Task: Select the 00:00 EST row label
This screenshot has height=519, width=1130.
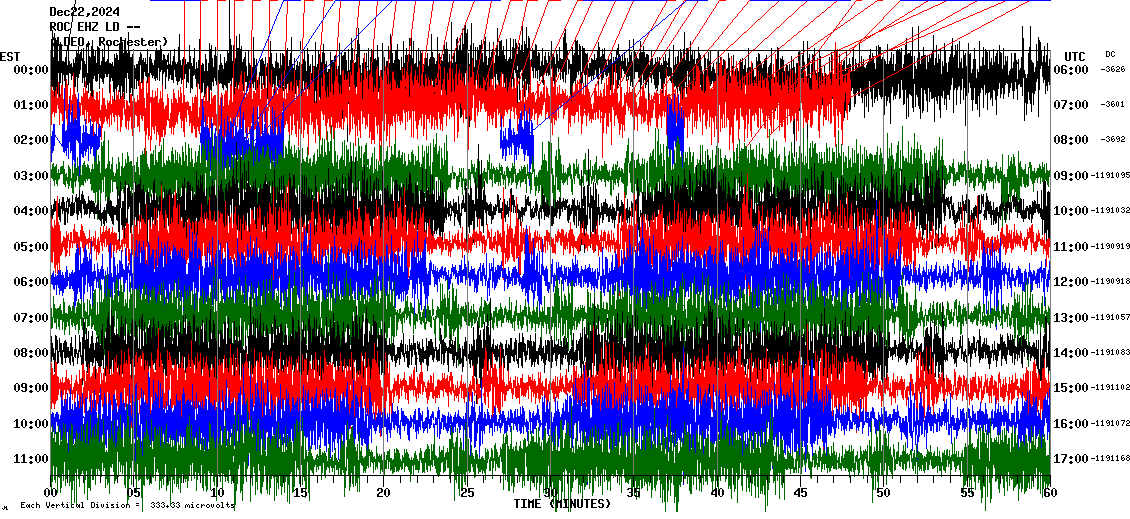Action: 29,70
